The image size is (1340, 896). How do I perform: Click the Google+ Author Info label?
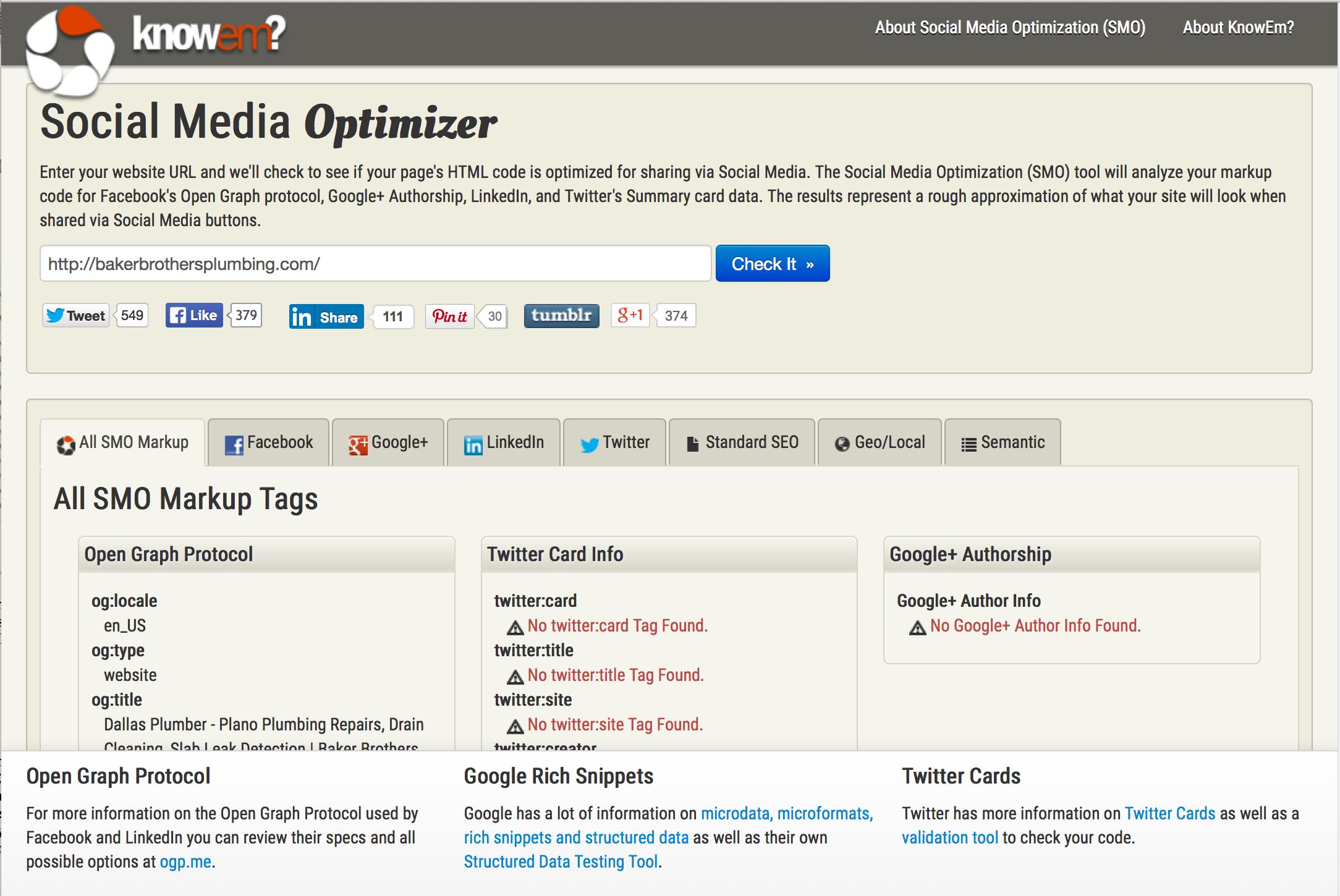(969, 601)
